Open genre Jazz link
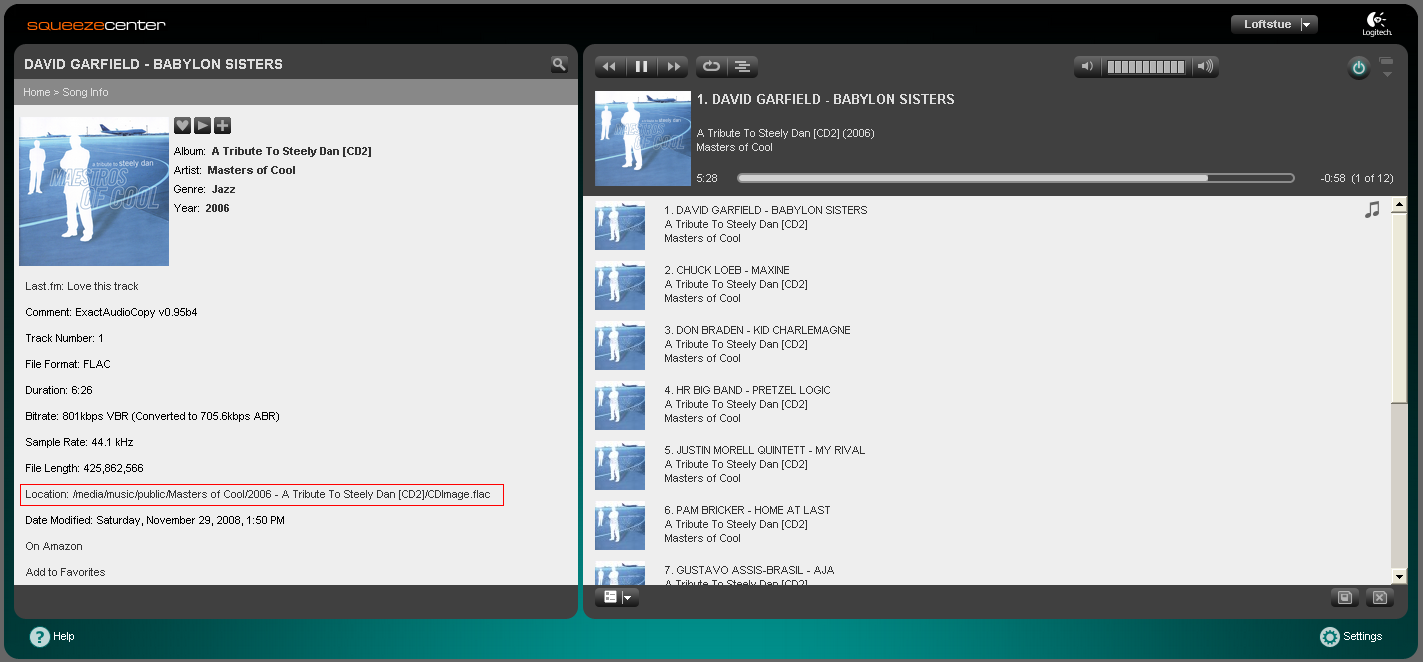Viewport: 1423px width, 662px height. [223, 189]
